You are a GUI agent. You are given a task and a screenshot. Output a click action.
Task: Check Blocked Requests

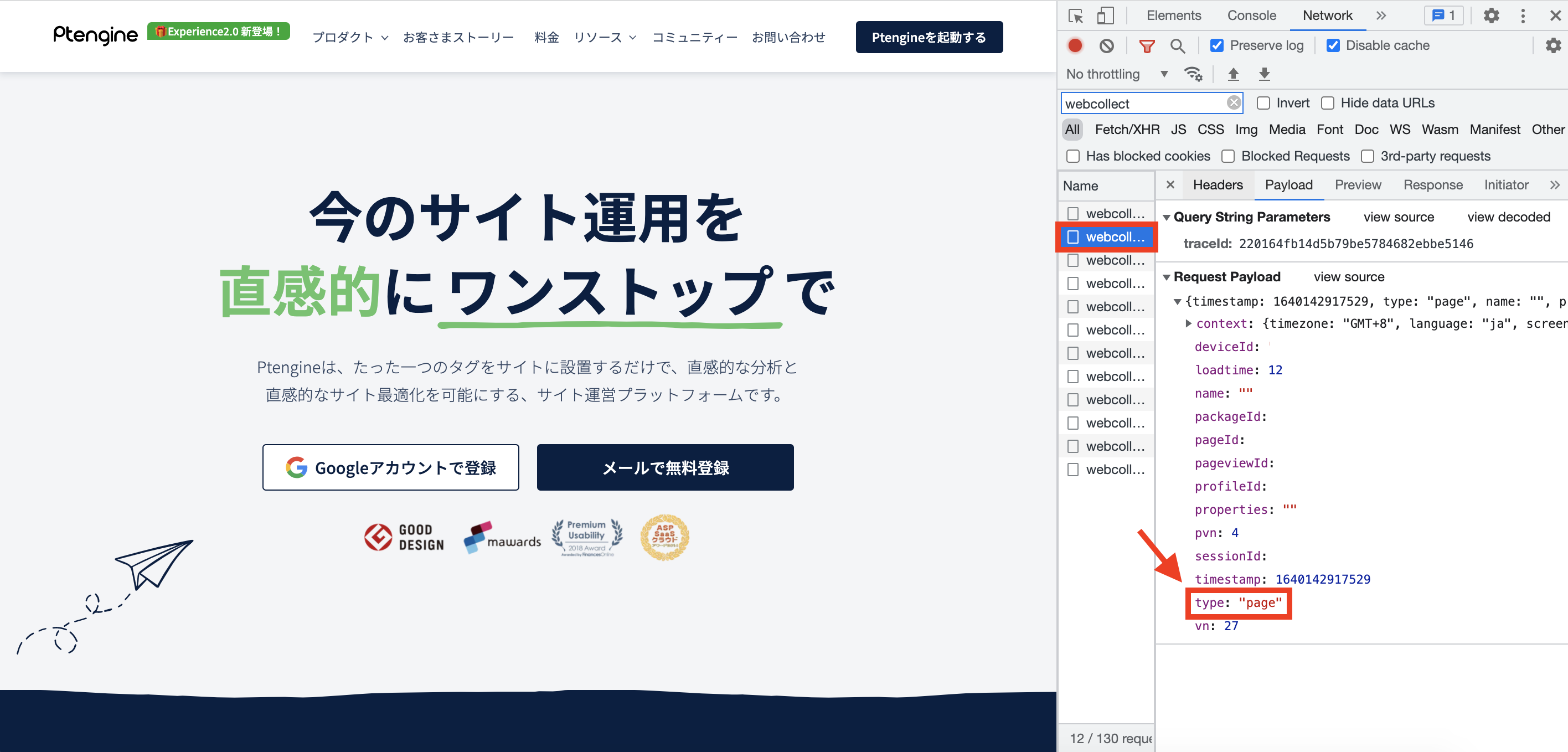pyautogui.click(x=1229, y=157)
